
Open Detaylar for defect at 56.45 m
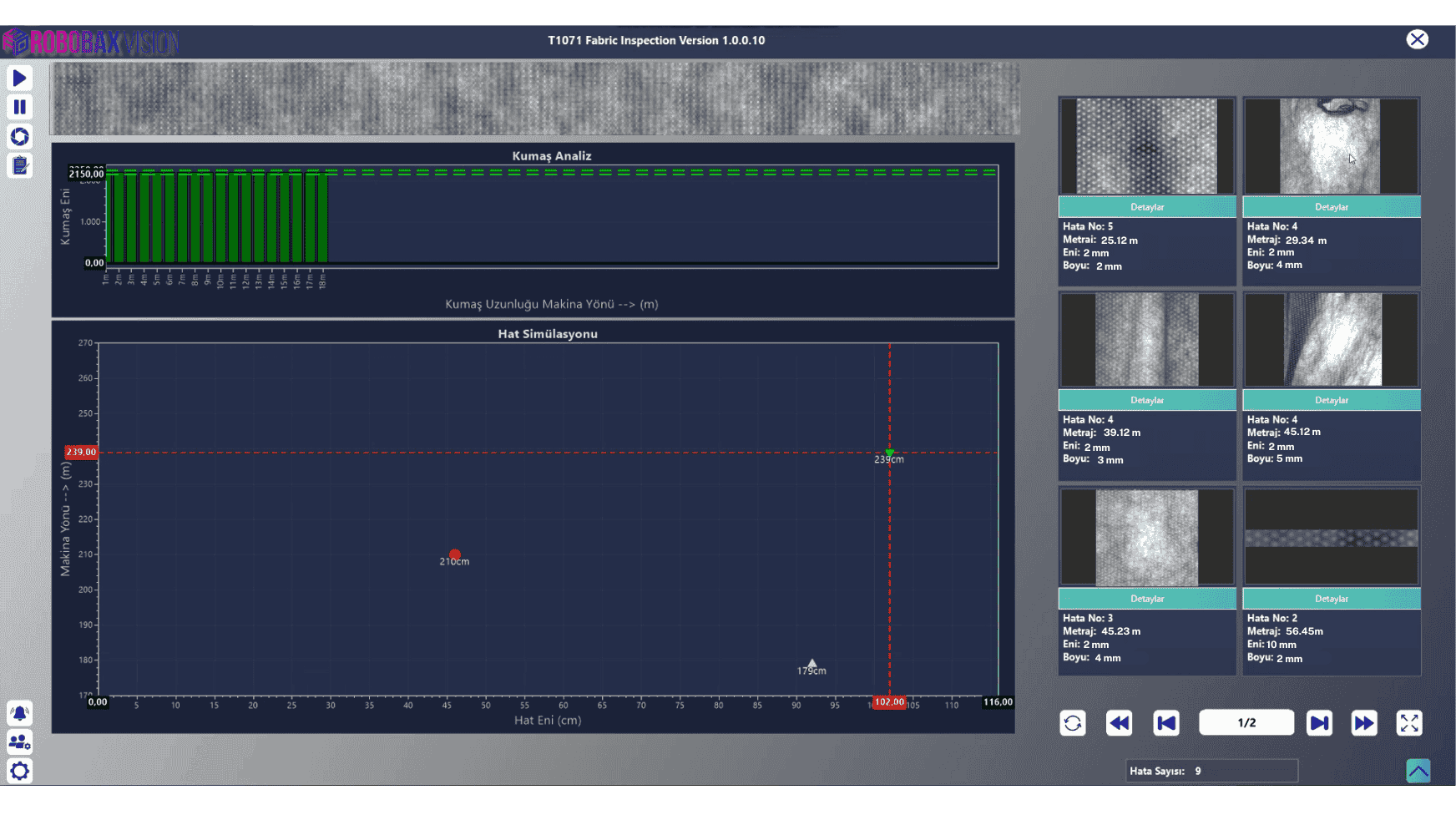(1332, 599)
